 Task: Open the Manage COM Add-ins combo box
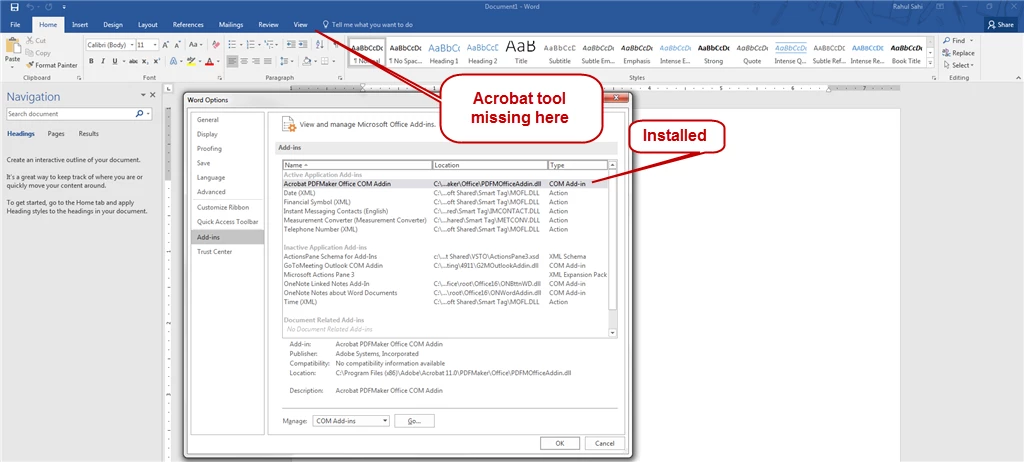351,421
